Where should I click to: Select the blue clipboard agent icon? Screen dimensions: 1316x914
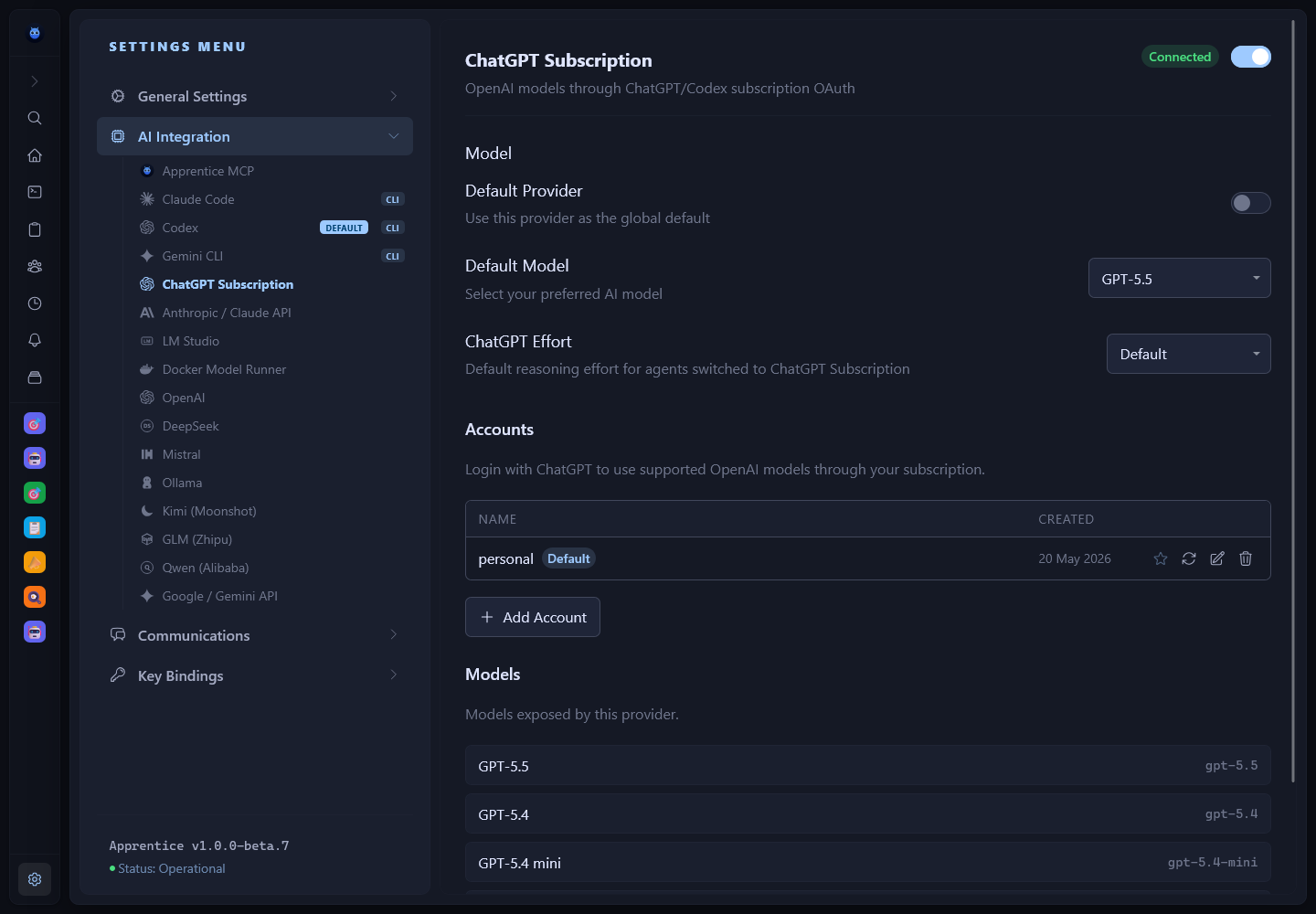(x=35, y=527)
